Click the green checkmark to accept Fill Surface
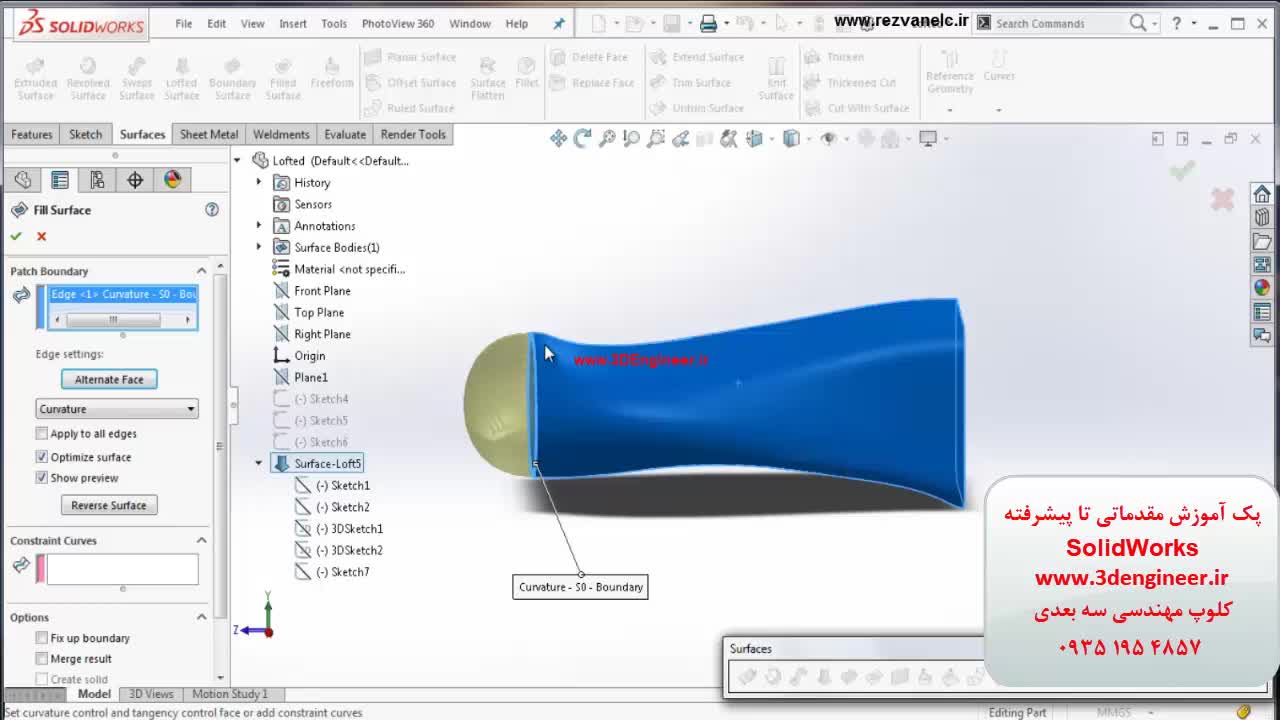 click(16, 236)
